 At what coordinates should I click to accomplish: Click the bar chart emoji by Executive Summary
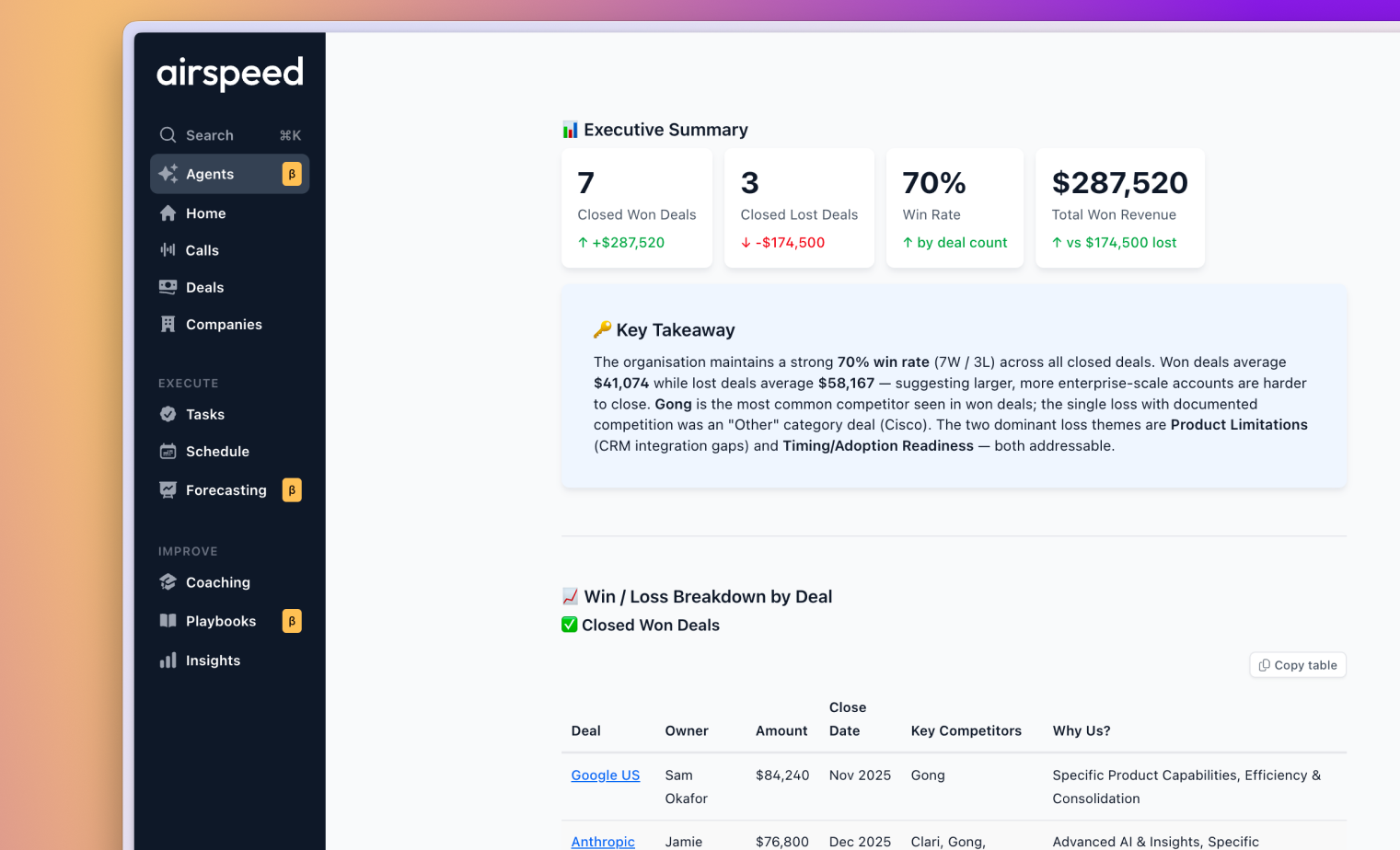(570, 130)
